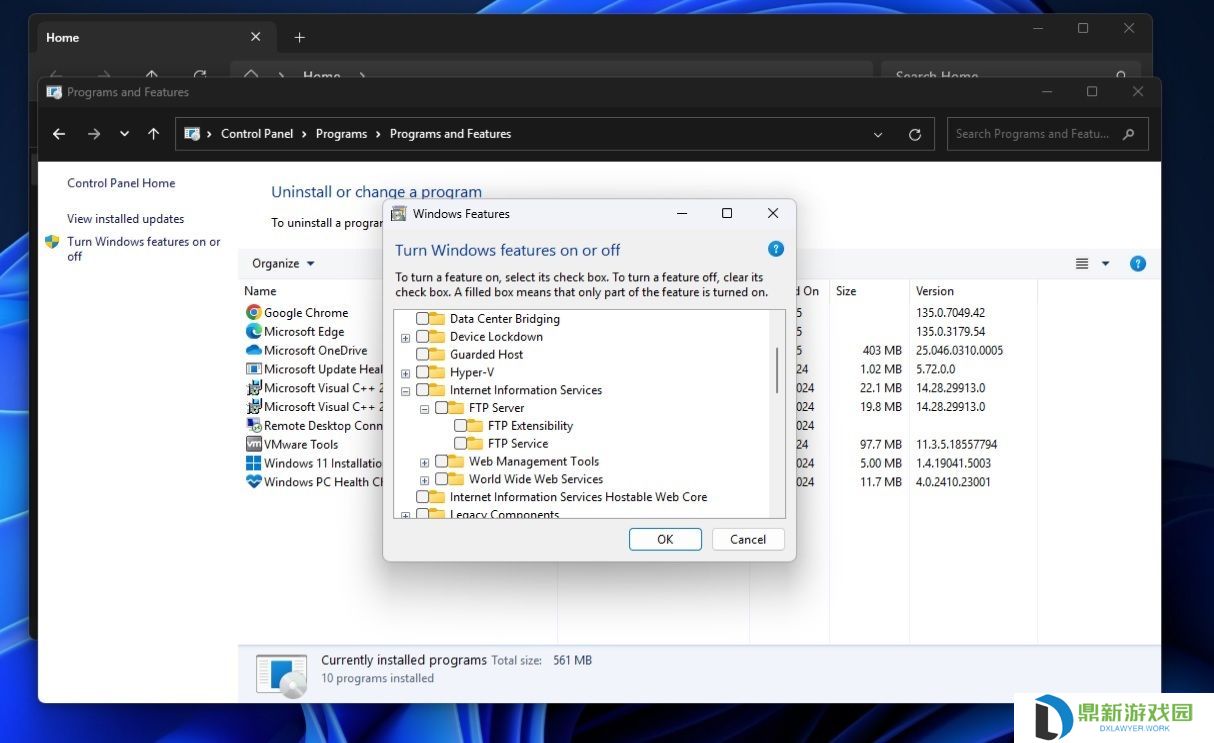Click the Windows PC Health Check icon
1214x743 pixels.
coord(254,481)
